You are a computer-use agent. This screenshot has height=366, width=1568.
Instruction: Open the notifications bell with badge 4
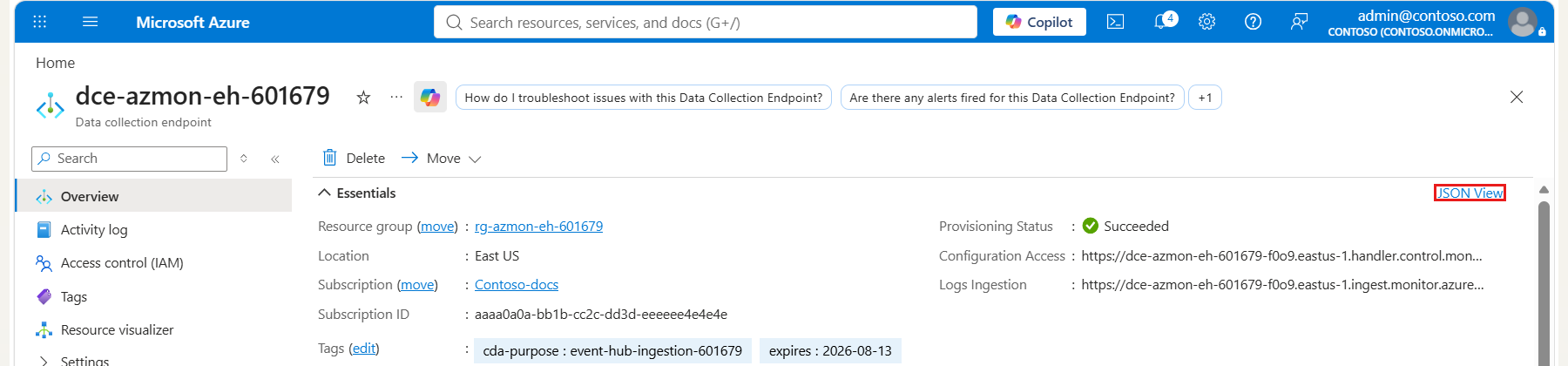[1165, 21]
